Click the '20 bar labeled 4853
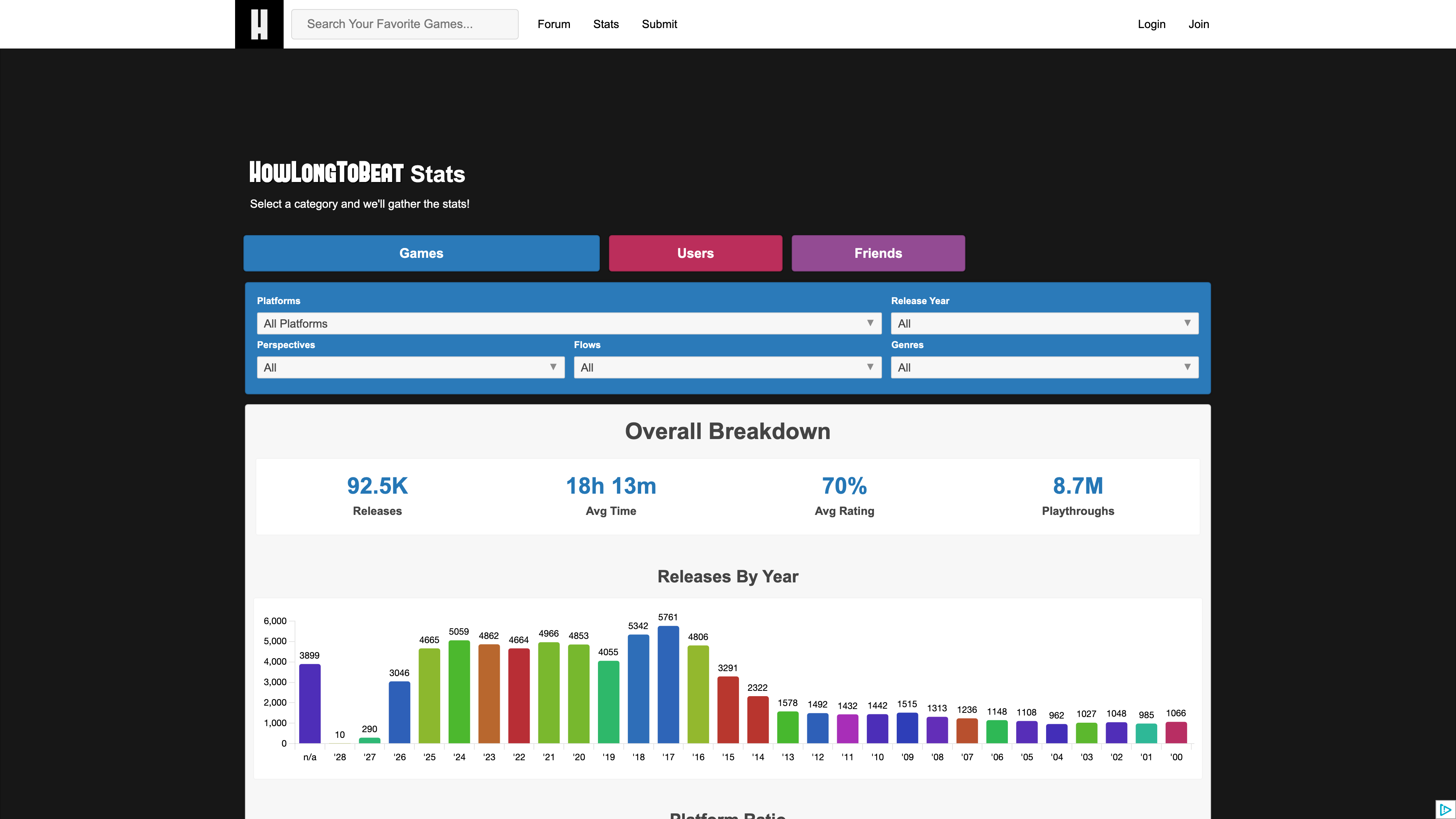1456x819 pixels. click(x=579, y=694)
